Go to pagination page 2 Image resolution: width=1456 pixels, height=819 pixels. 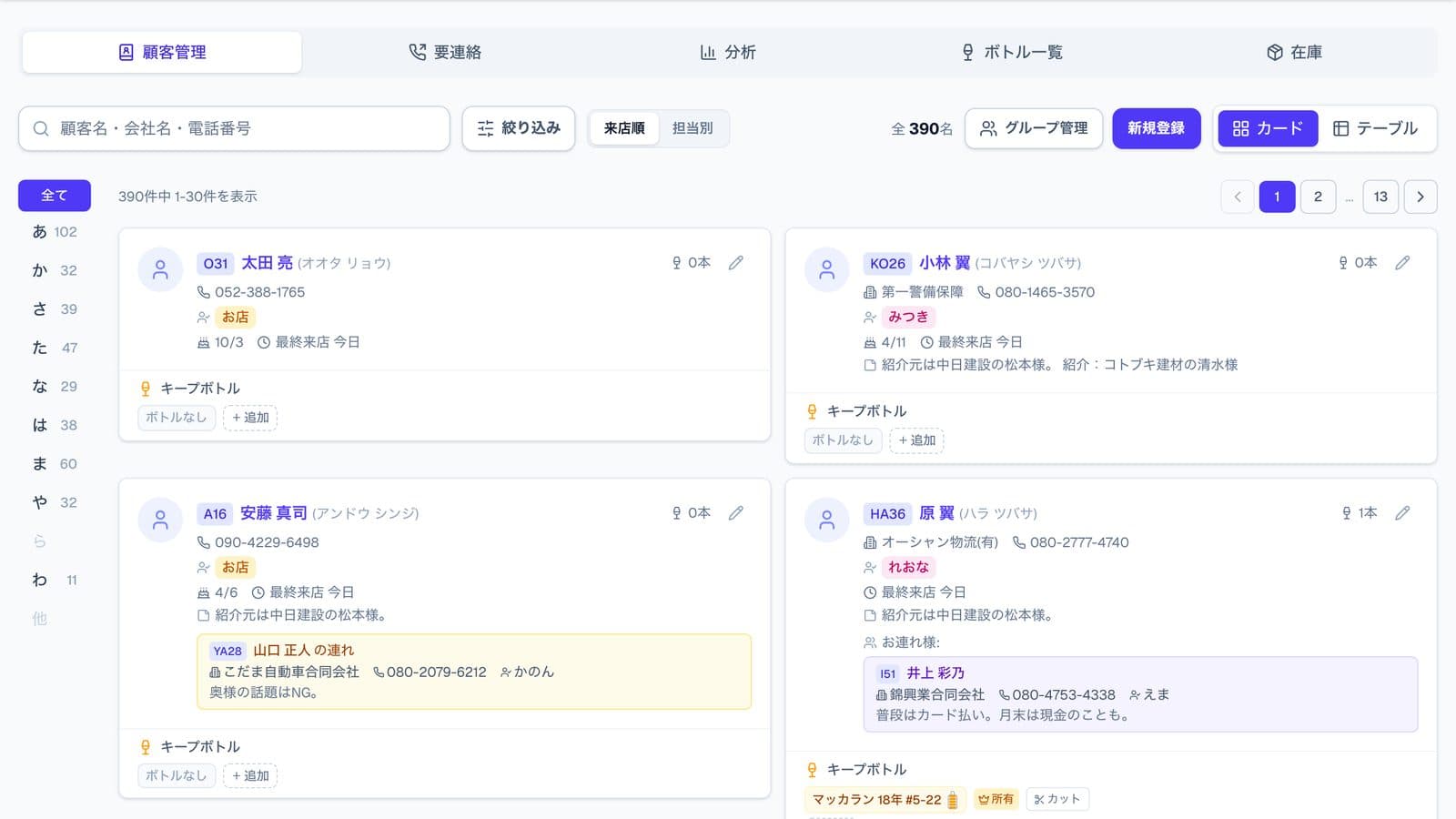coord(1318,197)
